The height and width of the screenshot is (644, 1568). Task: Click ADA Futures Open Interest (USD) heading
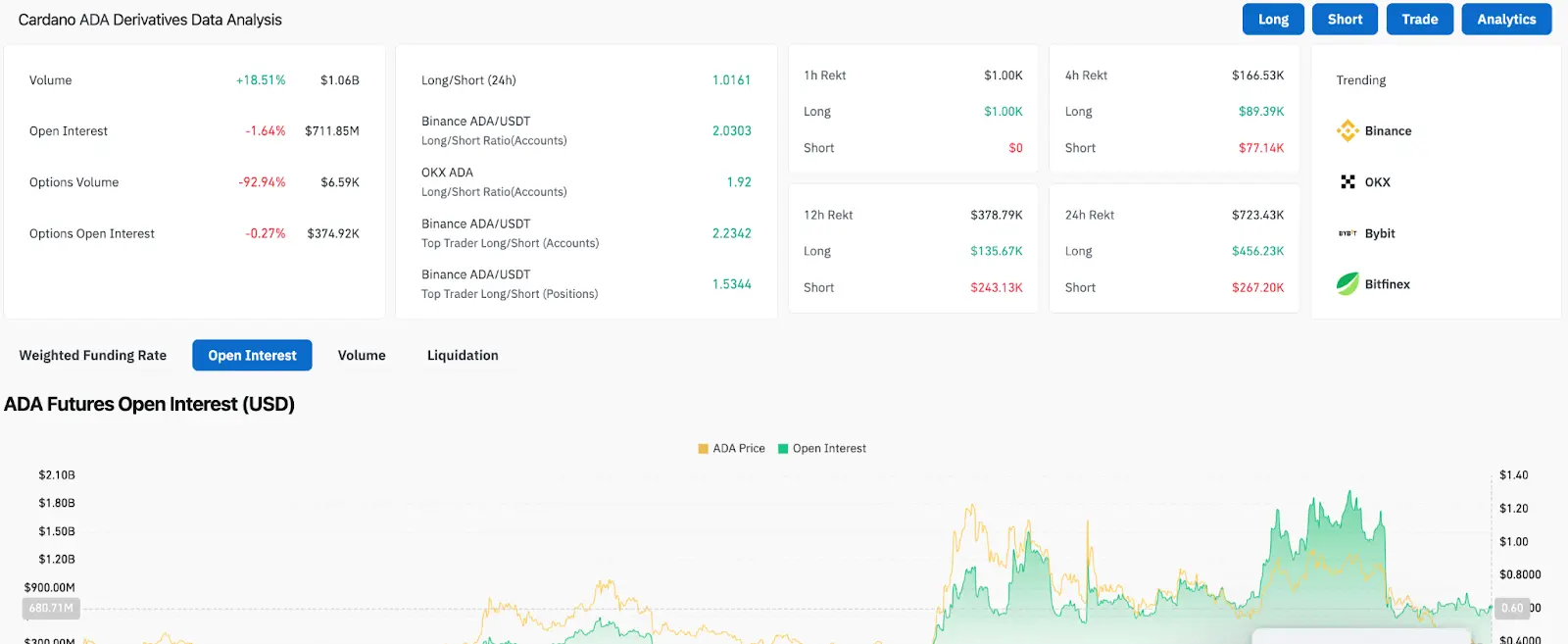[150, 404]
